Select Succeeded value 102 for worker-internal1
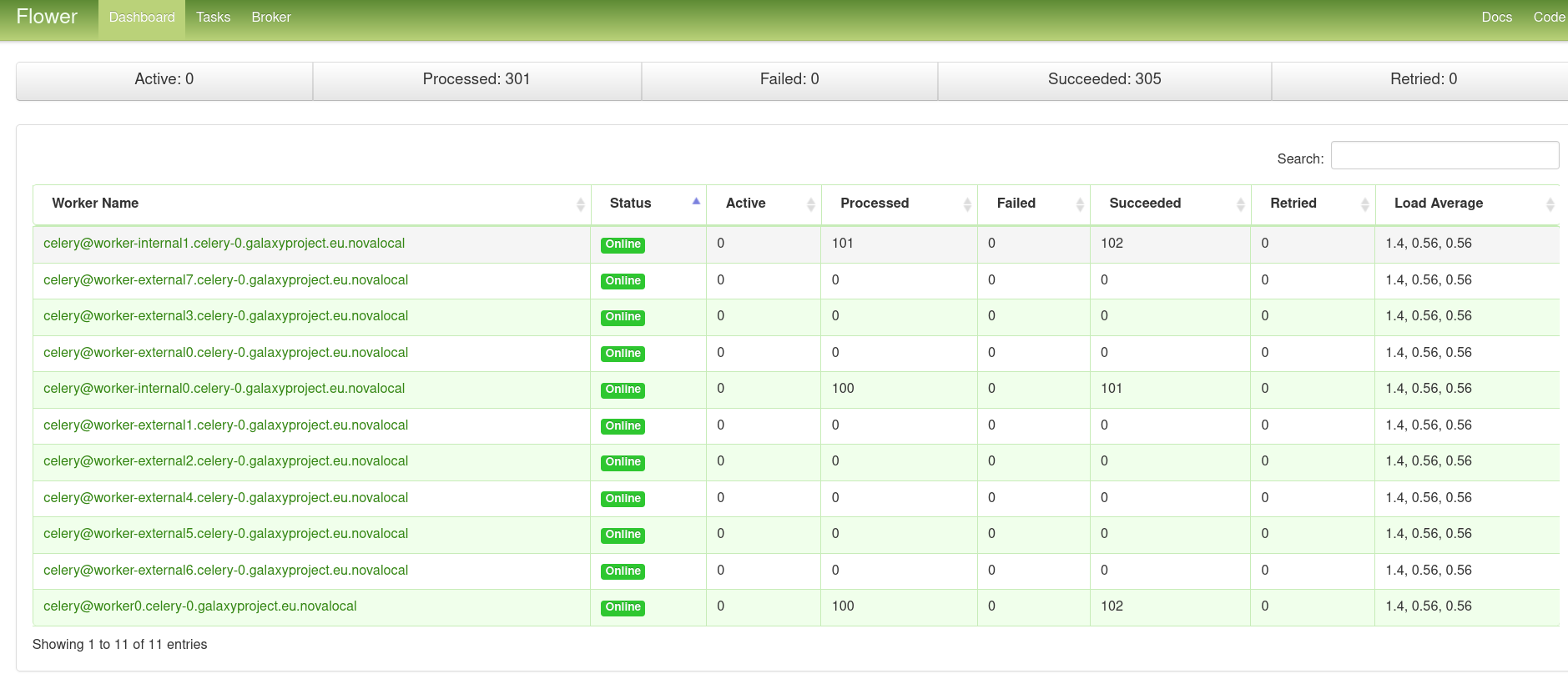The image size is (1568, 679). click(1112, 244)
